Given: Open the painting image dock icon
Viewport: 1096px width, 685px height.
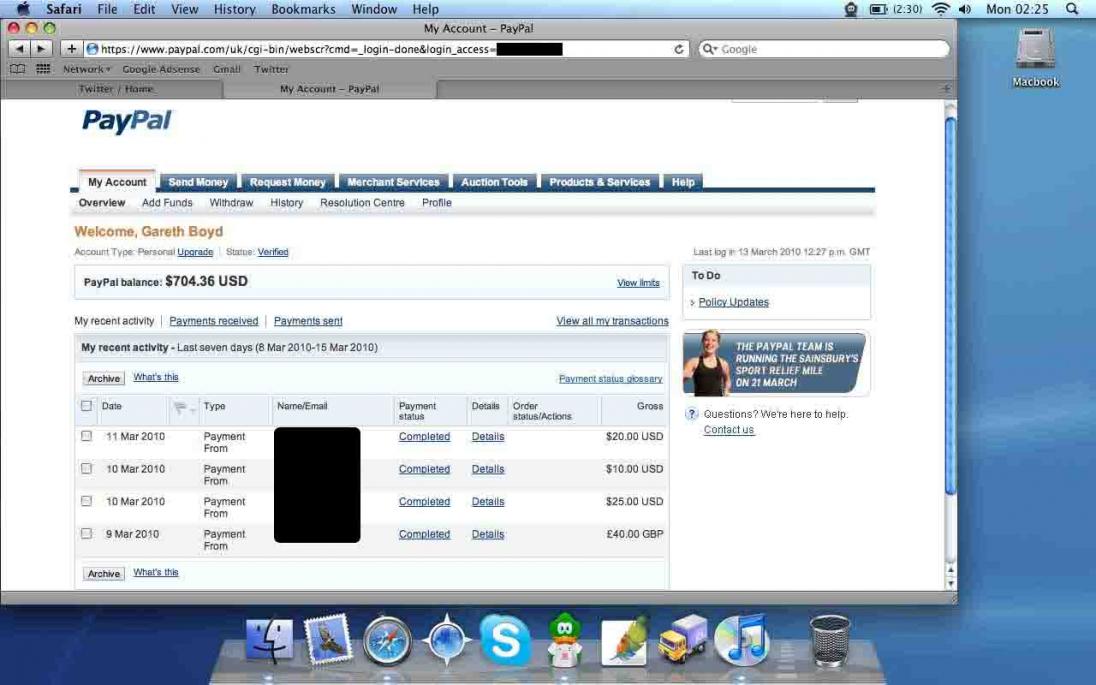Looking at the screenshot, I should click(x=623, y=640).
